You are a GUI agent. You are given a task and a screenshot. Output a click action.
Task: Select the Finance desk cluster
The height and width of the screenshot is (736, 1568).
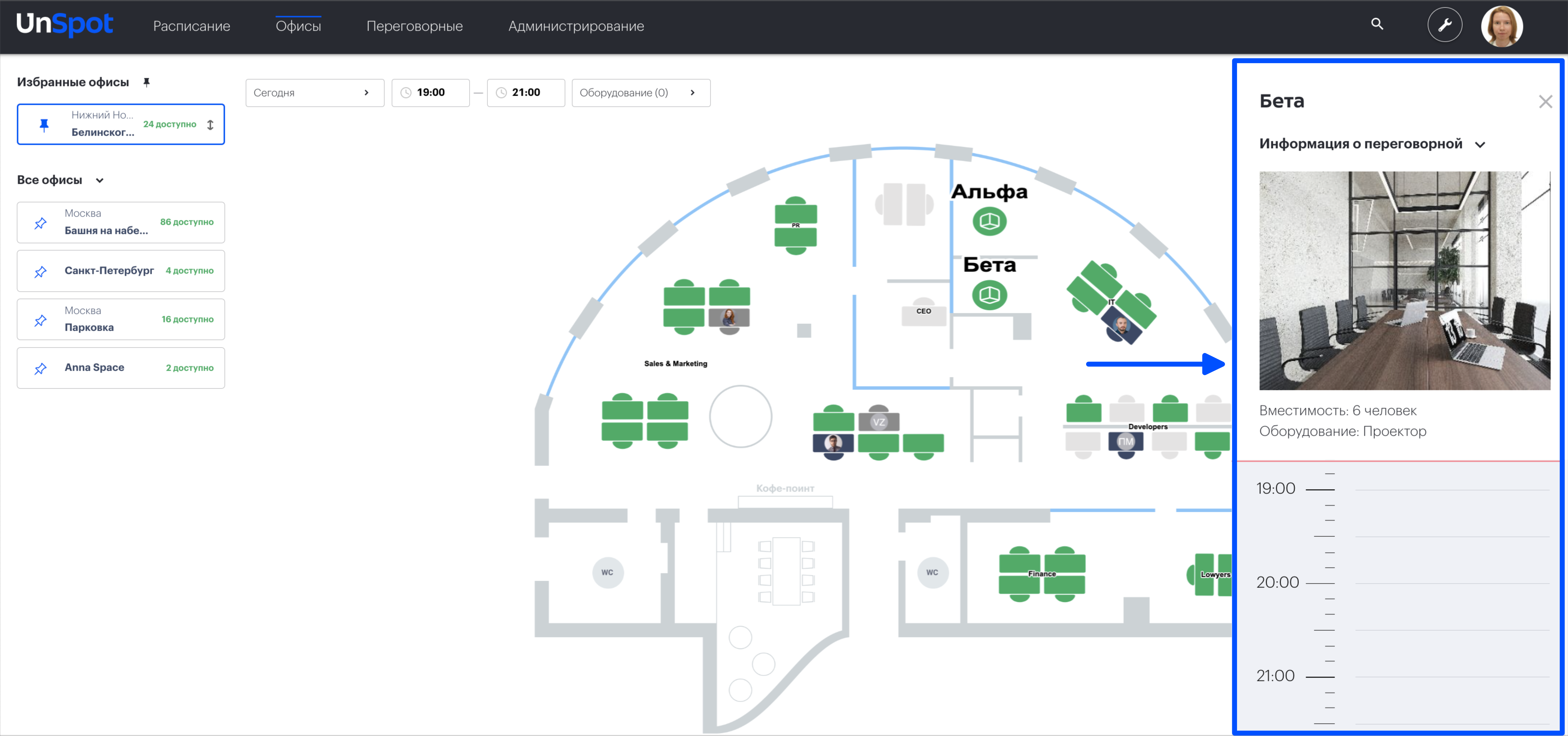point(1042,574)
